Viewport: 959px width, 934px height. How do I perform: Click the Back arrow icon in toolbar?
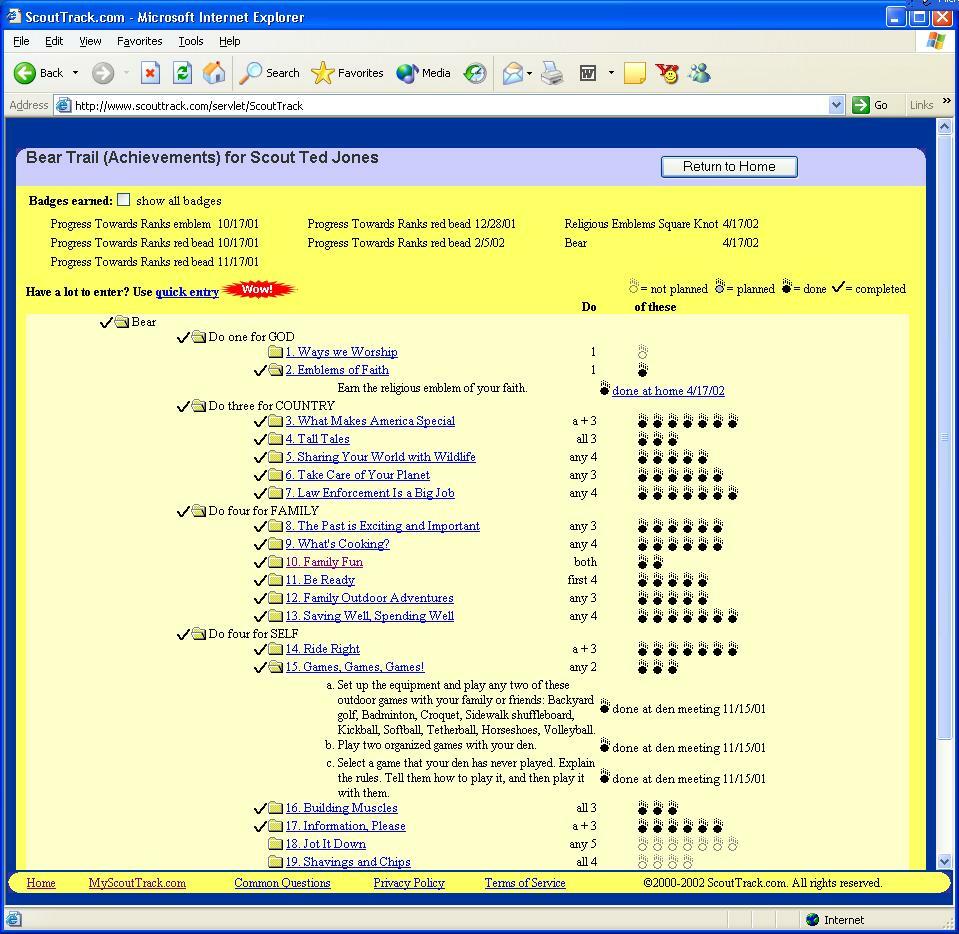pos(24,73)
